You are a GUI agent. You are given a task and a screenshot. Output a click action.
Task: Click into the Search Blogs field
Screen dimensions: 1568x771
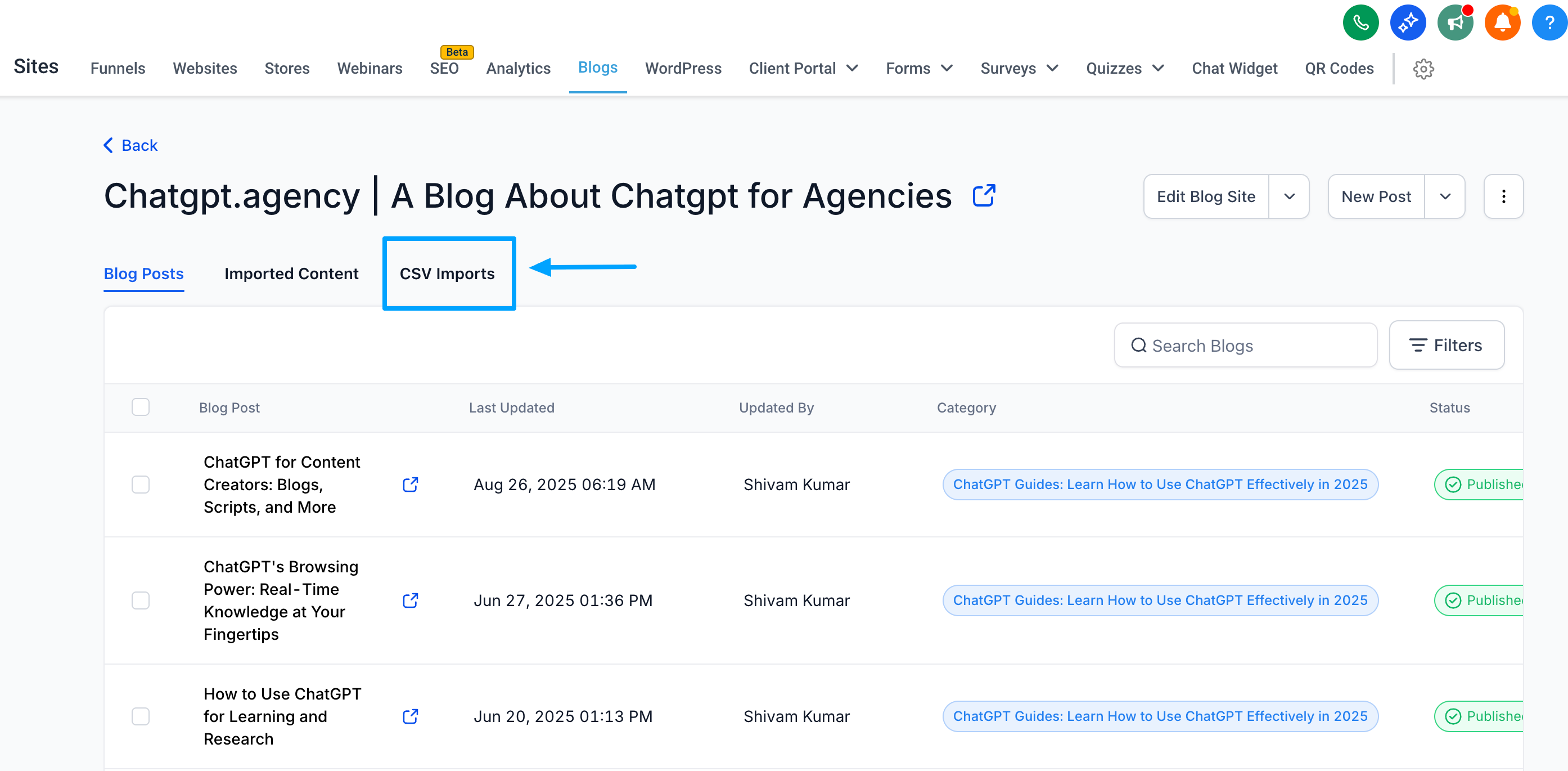pyautogui.click(x=1245, y=346)
